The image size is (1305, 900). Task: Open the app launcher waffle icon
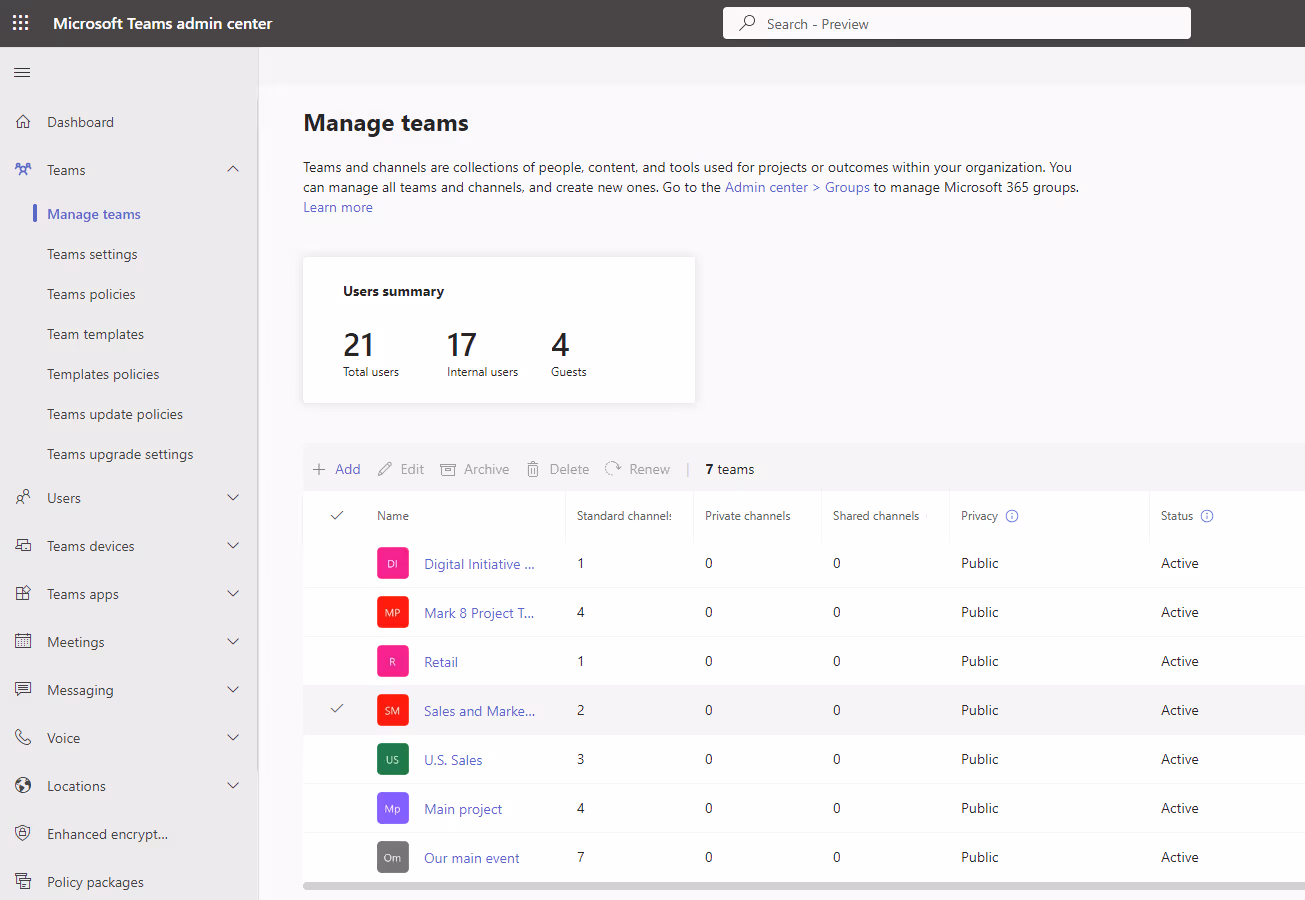21,23
